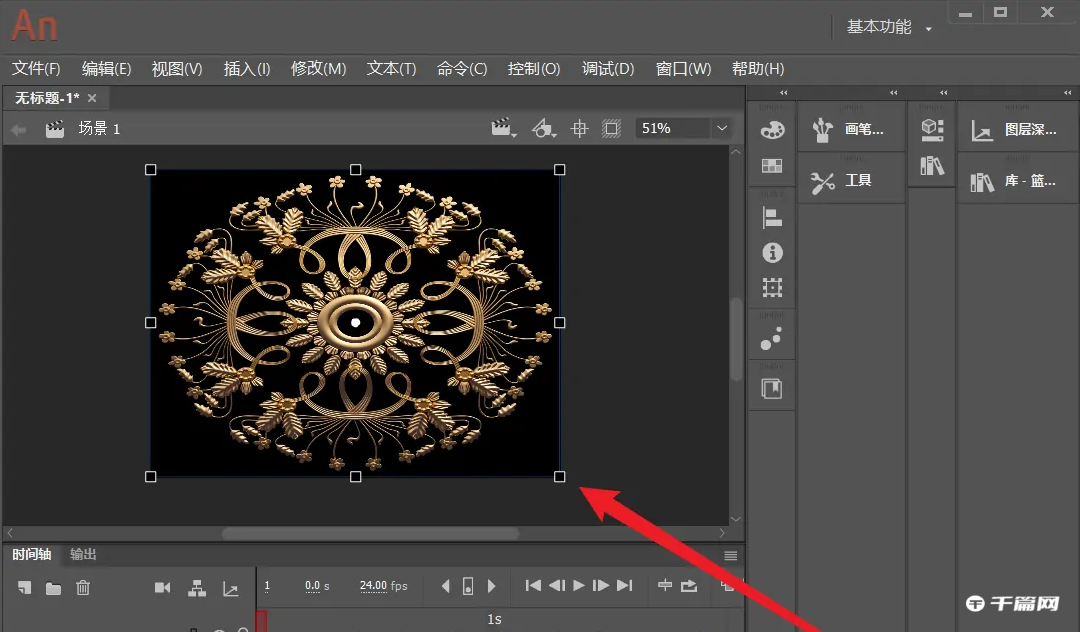Open the 对齐 (Align) panel icon
The height and width of the screenshot is (632, 1080).
770,217
